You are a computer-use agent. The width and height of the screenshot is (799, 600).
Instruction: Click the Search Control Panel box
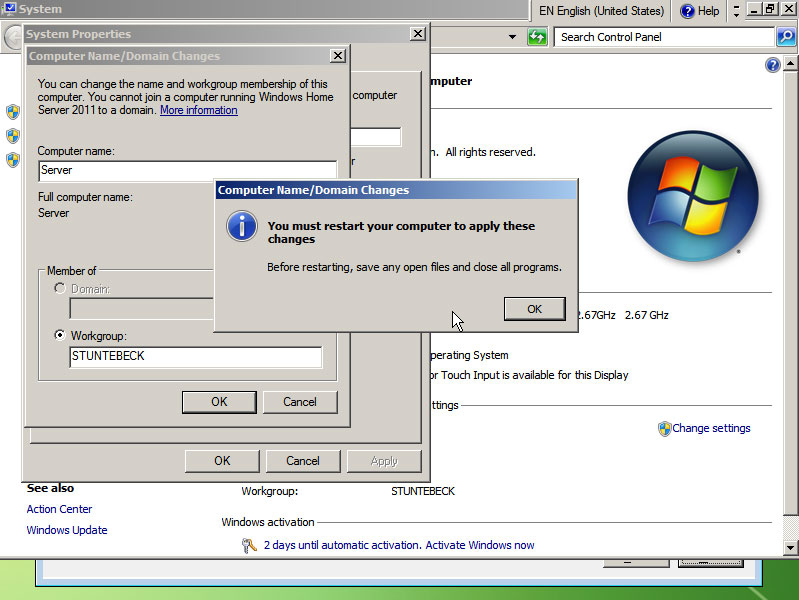pyautogui.click(x=663, y=37)
